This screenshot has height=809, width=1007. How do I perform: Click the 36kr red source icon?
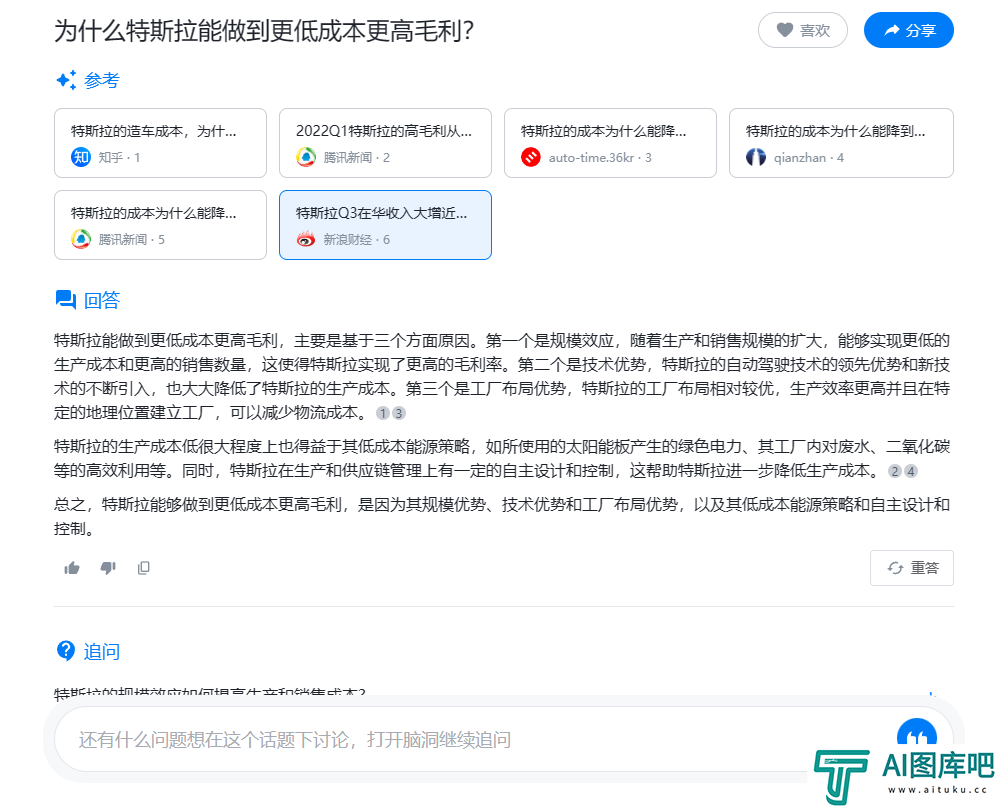click(530, 157)
